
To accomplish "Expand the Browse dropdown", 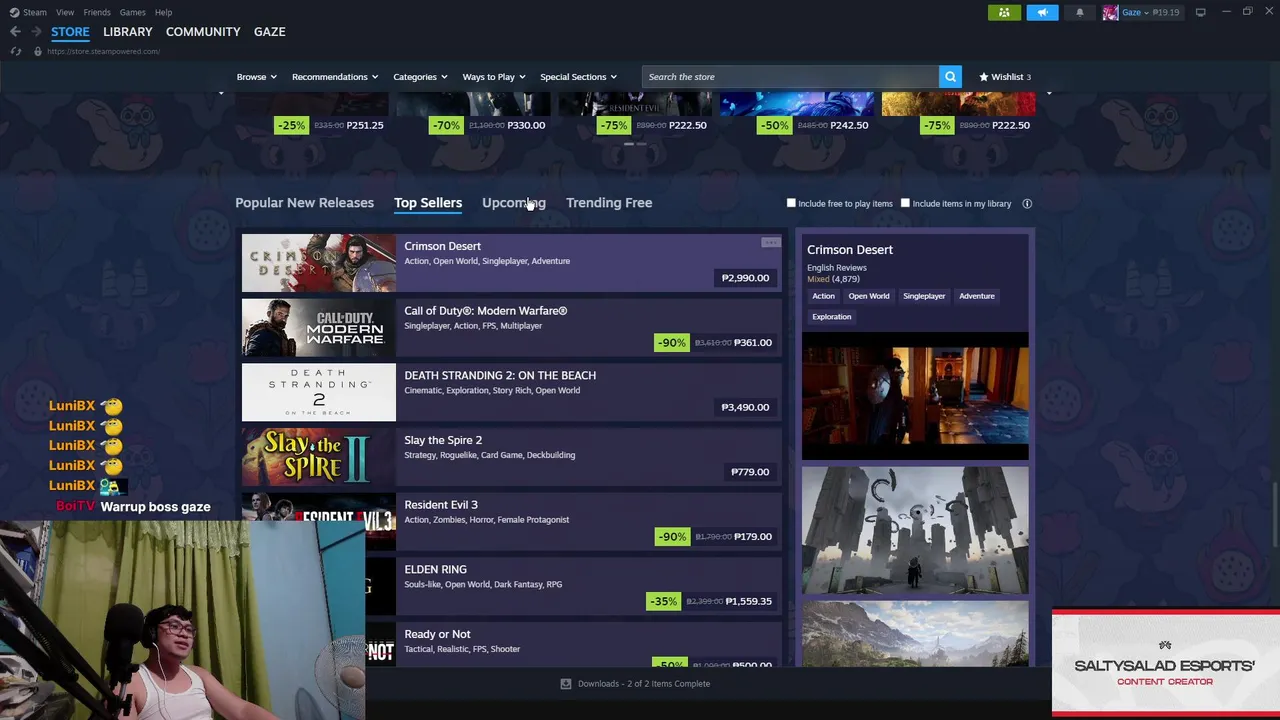I will coord(256,77).
